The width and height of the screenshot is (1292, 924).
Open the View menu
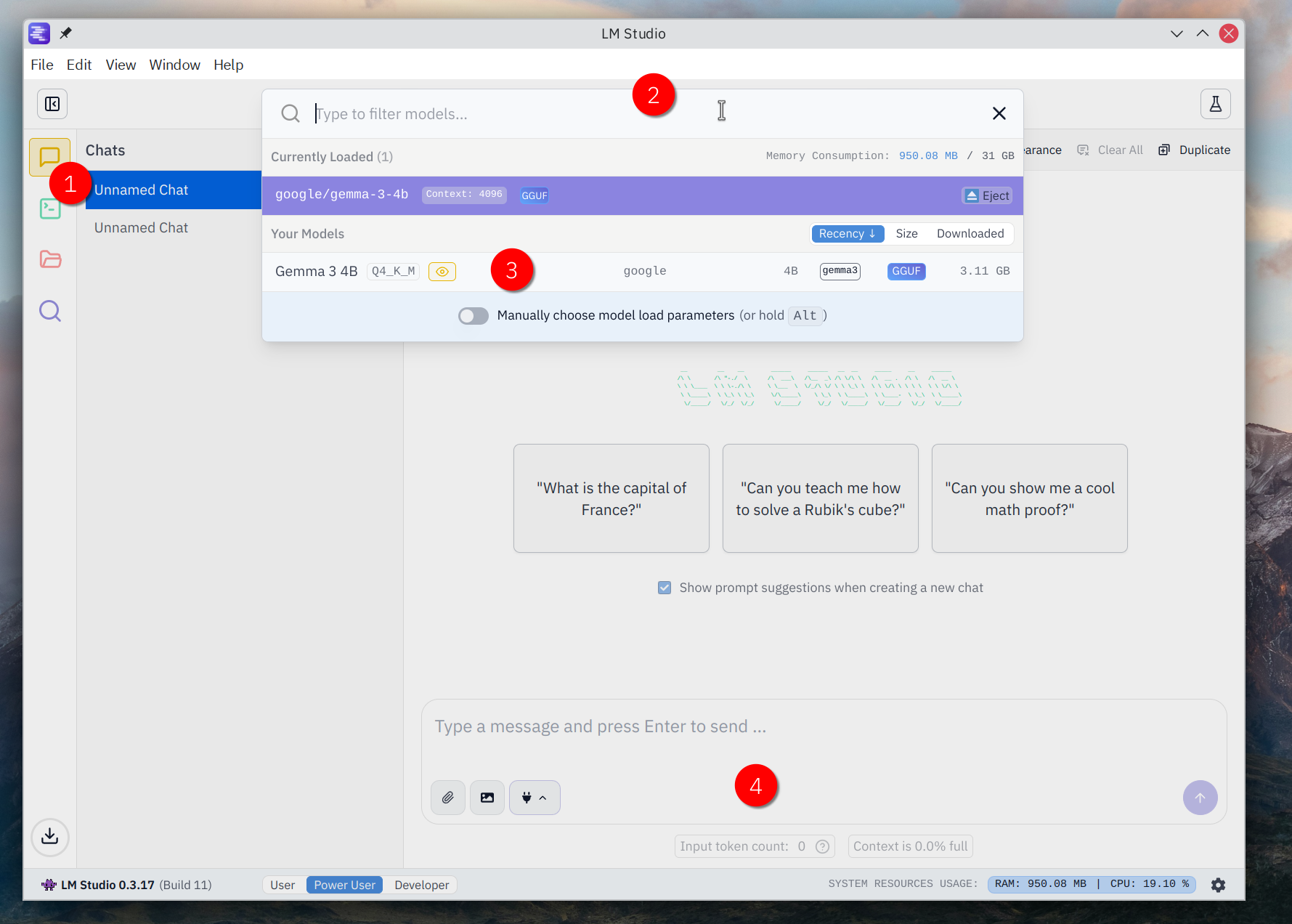pyautogui.click(x=121, y=65)
